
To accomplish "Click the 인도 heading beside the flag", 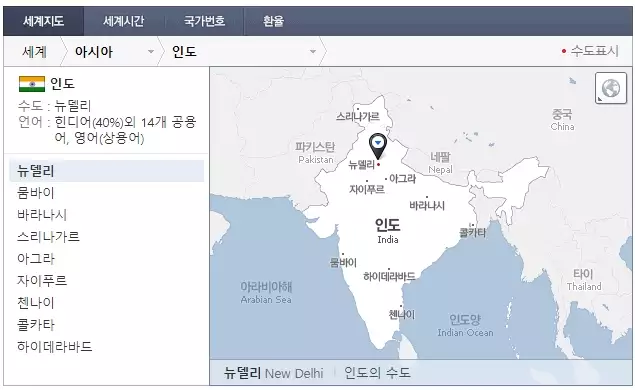I will click(x=62, y=84).
